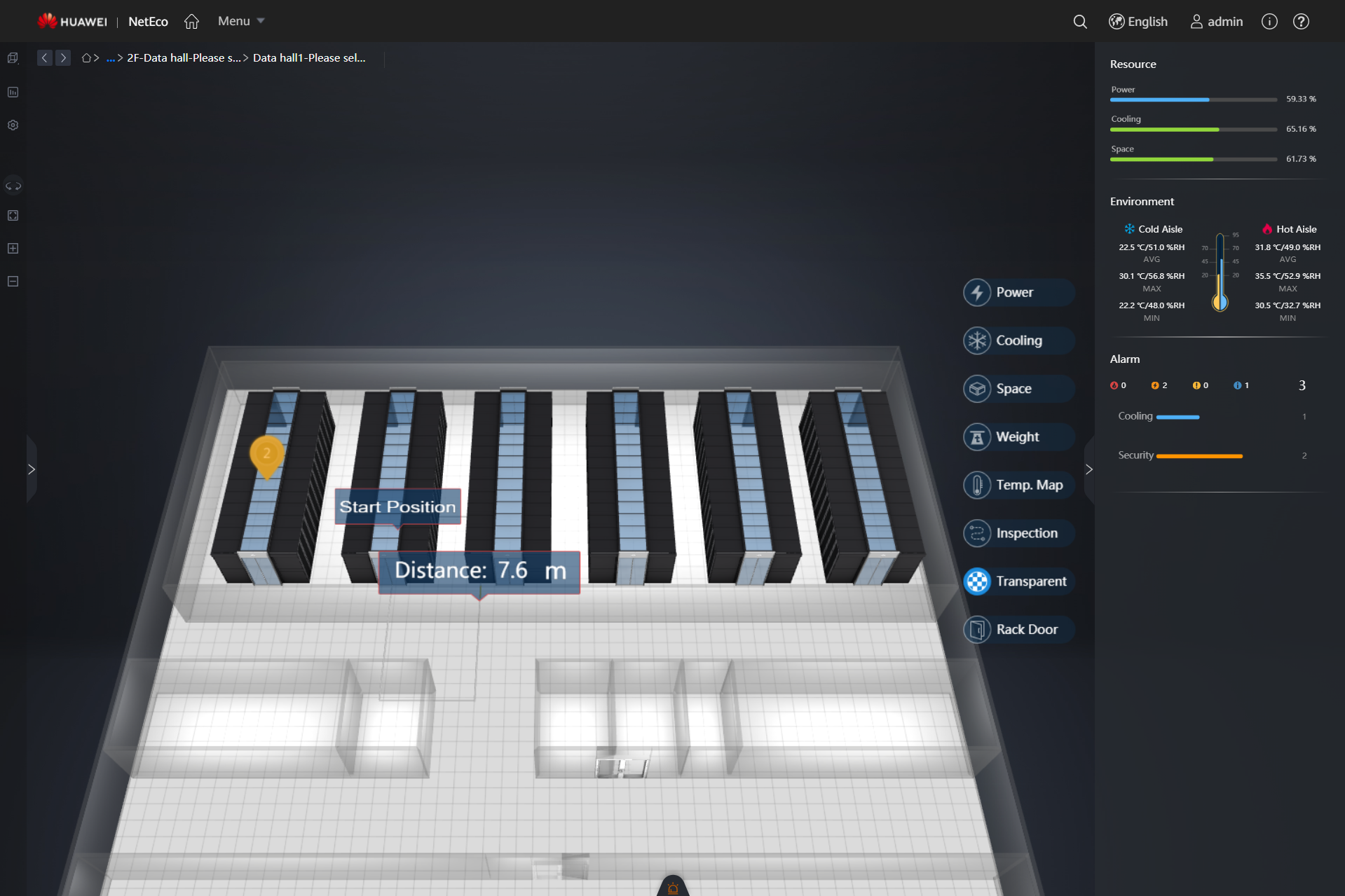Switch language via the English menu item
Screen dimensions: 1345x896
(1138, 22)
